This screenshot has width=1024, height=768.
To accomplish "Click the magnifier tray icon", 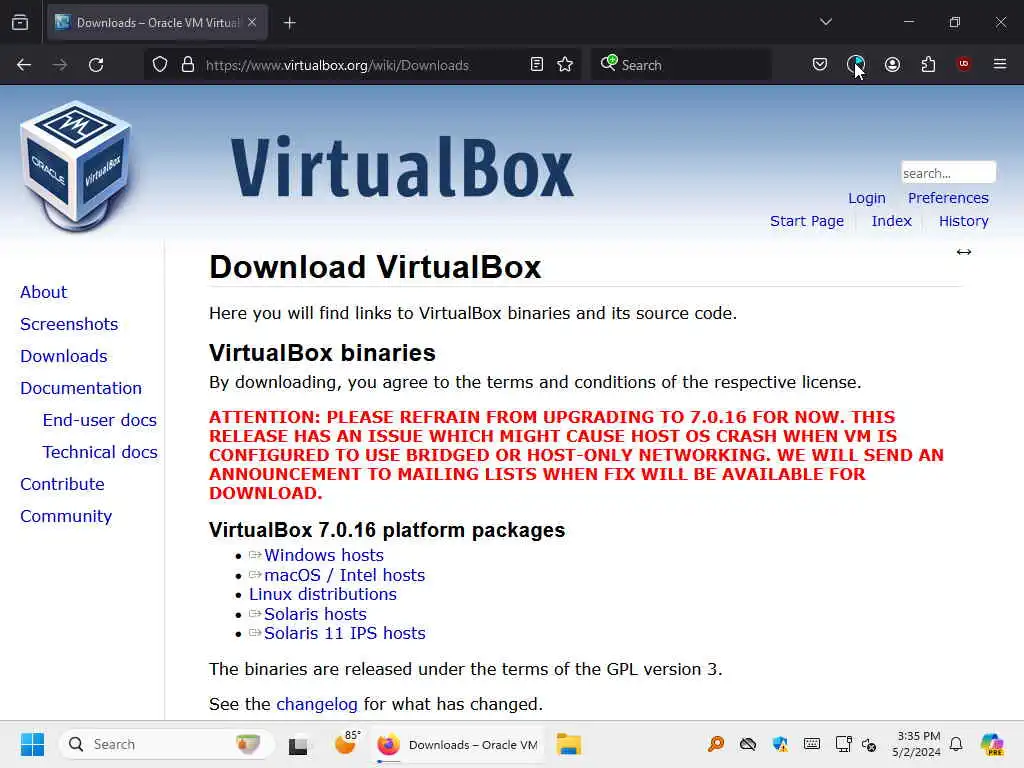I will tap(716, 744).
